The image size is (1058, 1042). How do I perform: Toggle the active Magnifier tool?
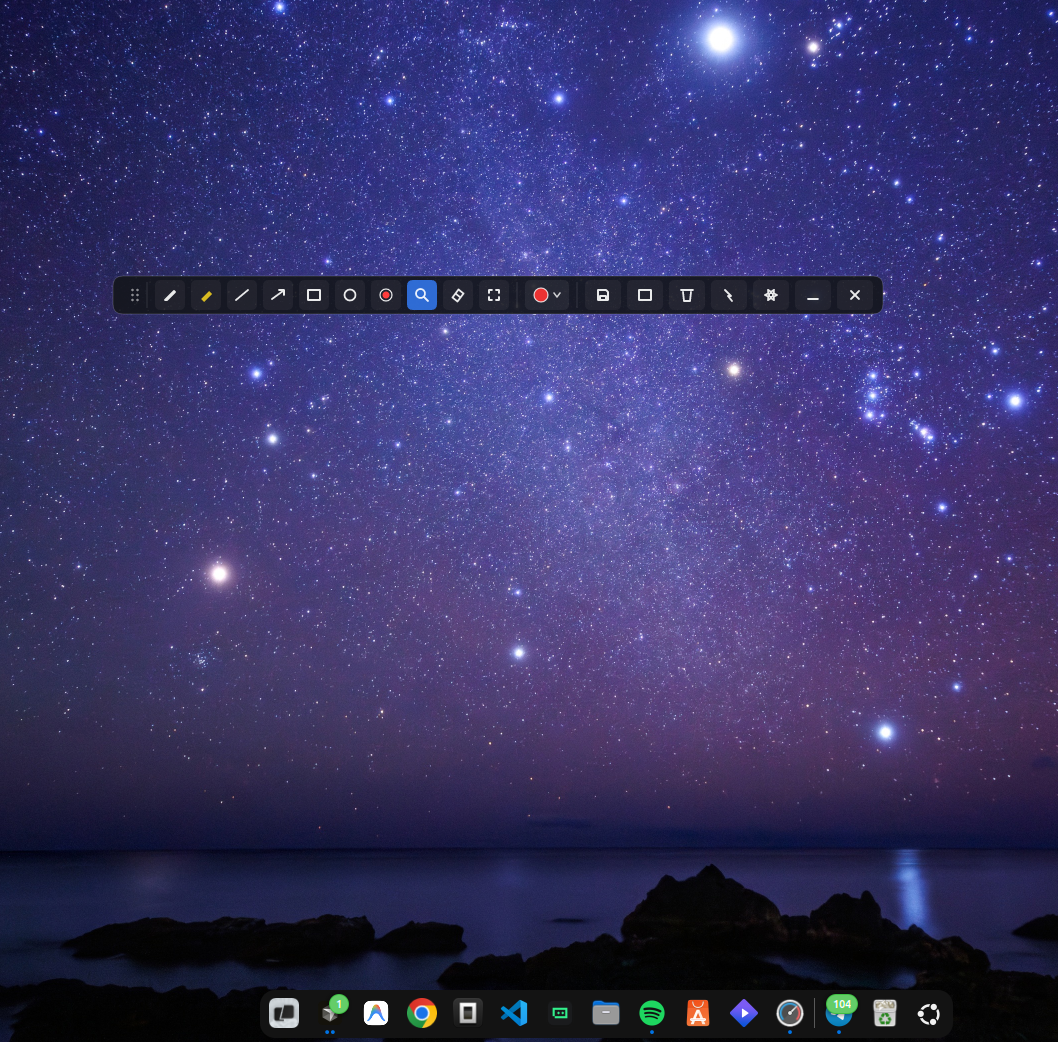point(422,295)
